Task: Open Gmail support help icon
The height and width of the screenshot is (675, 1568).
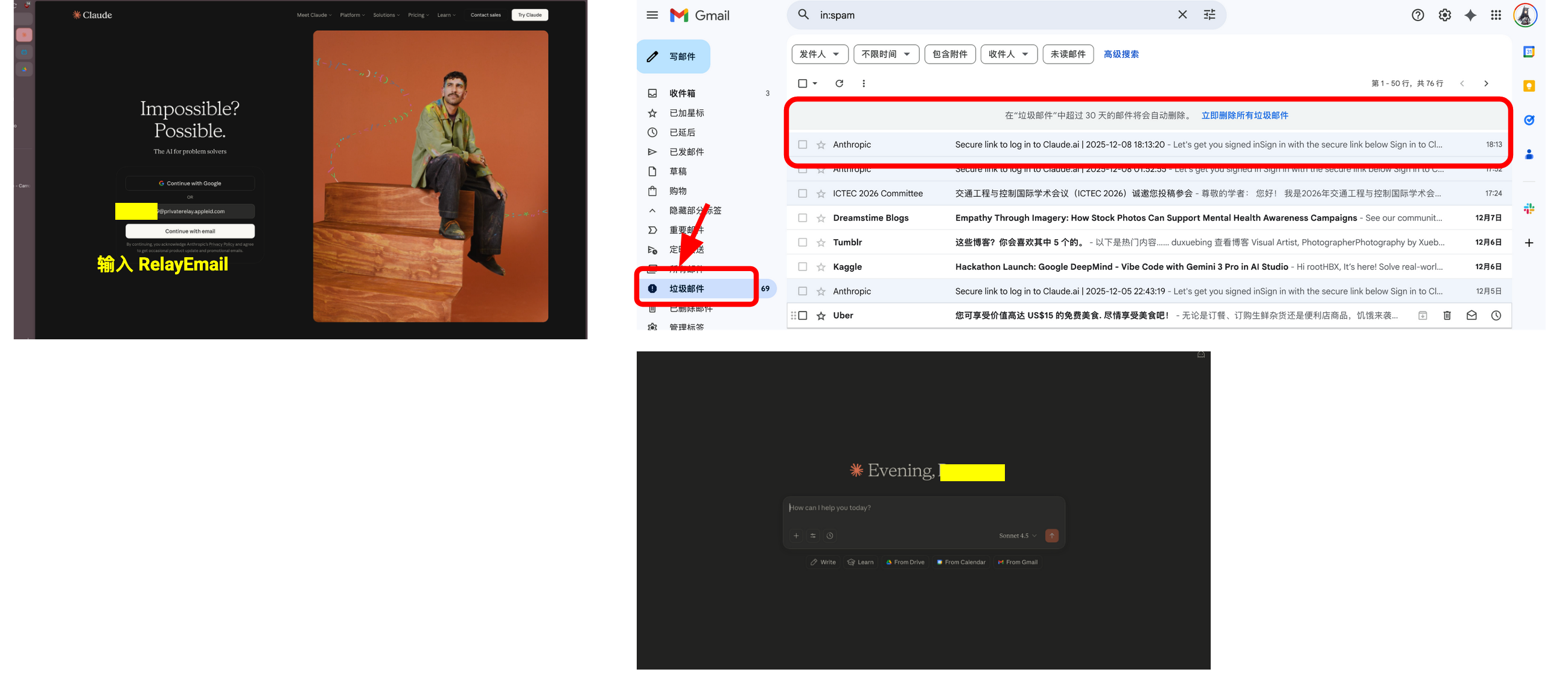Action: click(x=1418, y=15)
